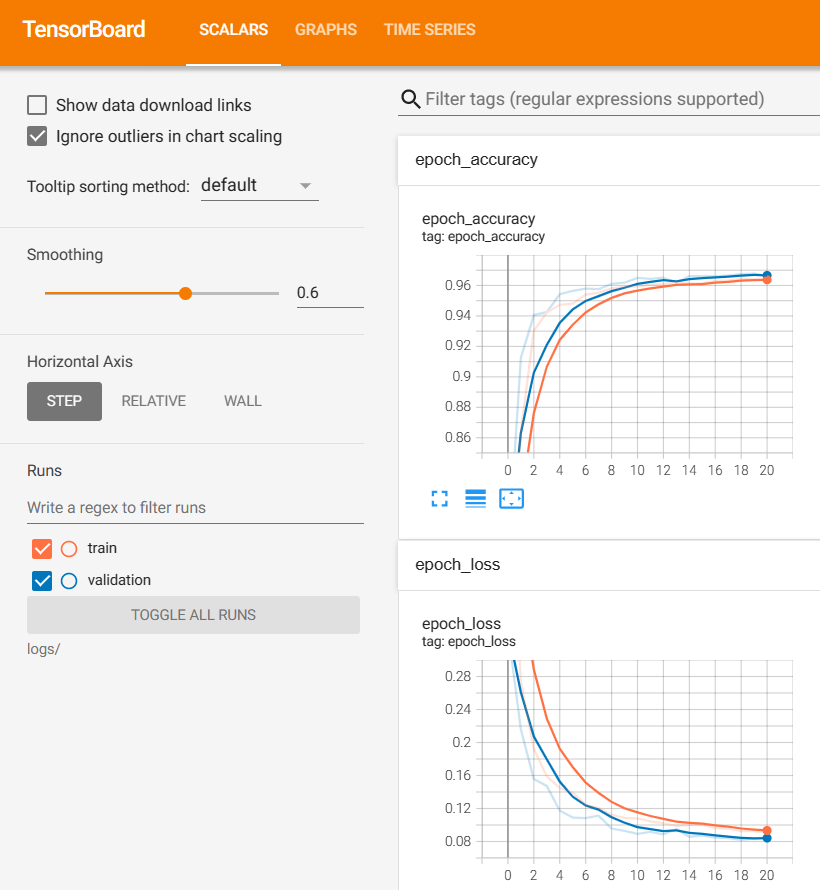Toggle y-axis log scale on epoch_accuracy chart
The width and height of the screenshot is (820, 890).
tap(475, 498)
